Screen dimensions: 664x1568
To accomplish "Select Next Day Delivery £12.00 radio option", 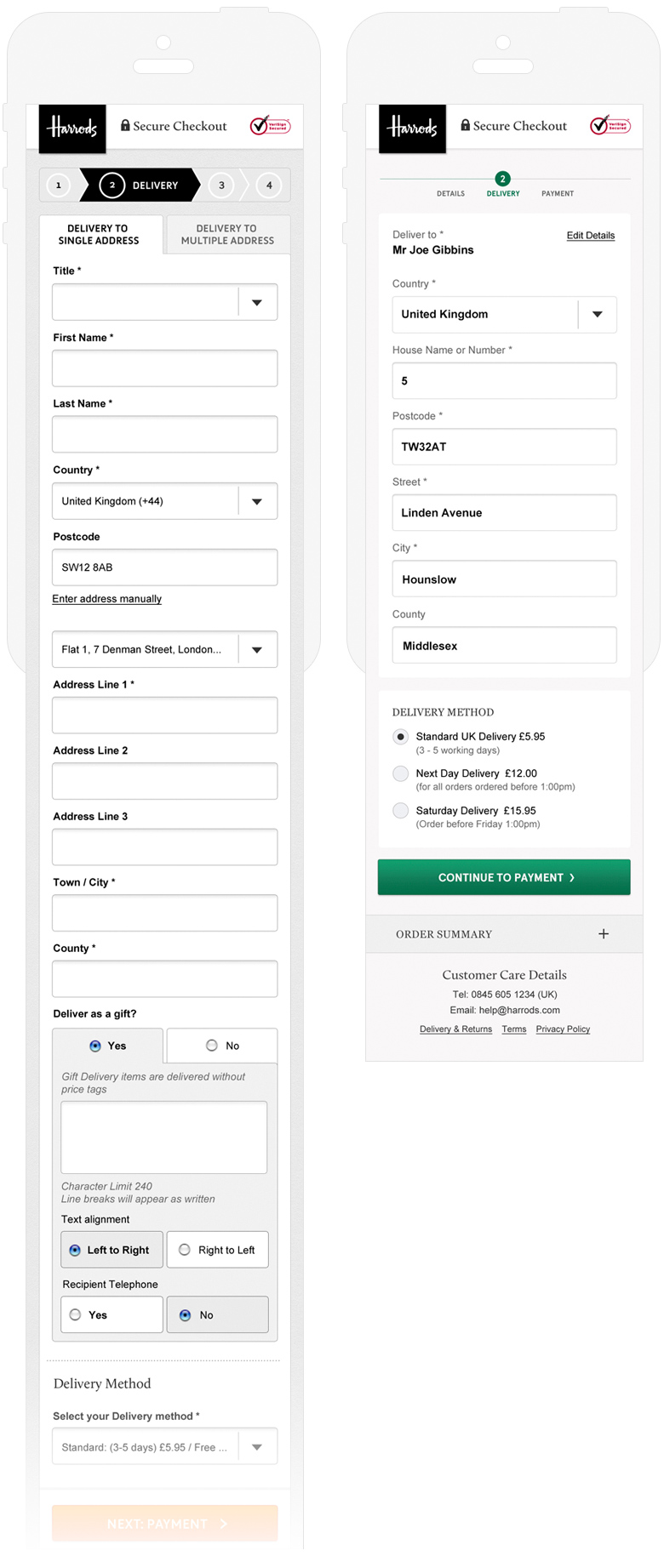I will 400,773.
